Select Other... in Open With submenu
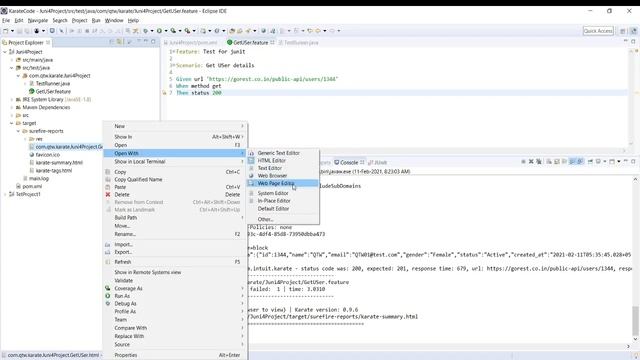The width and height of the screenshot is (640, 360). pos(283,219)
